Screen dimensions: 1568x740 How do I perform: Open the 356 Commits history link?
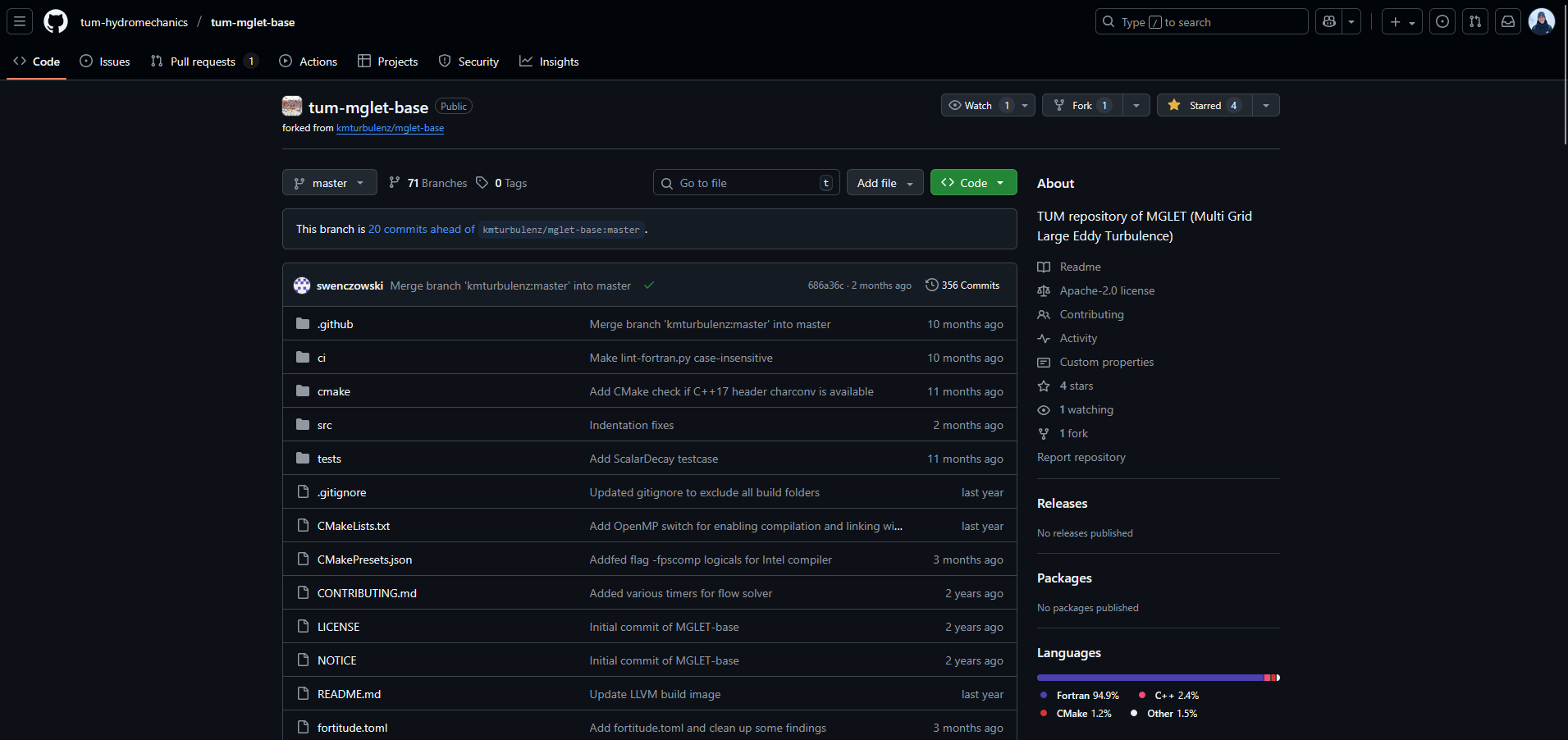(962, 285)
